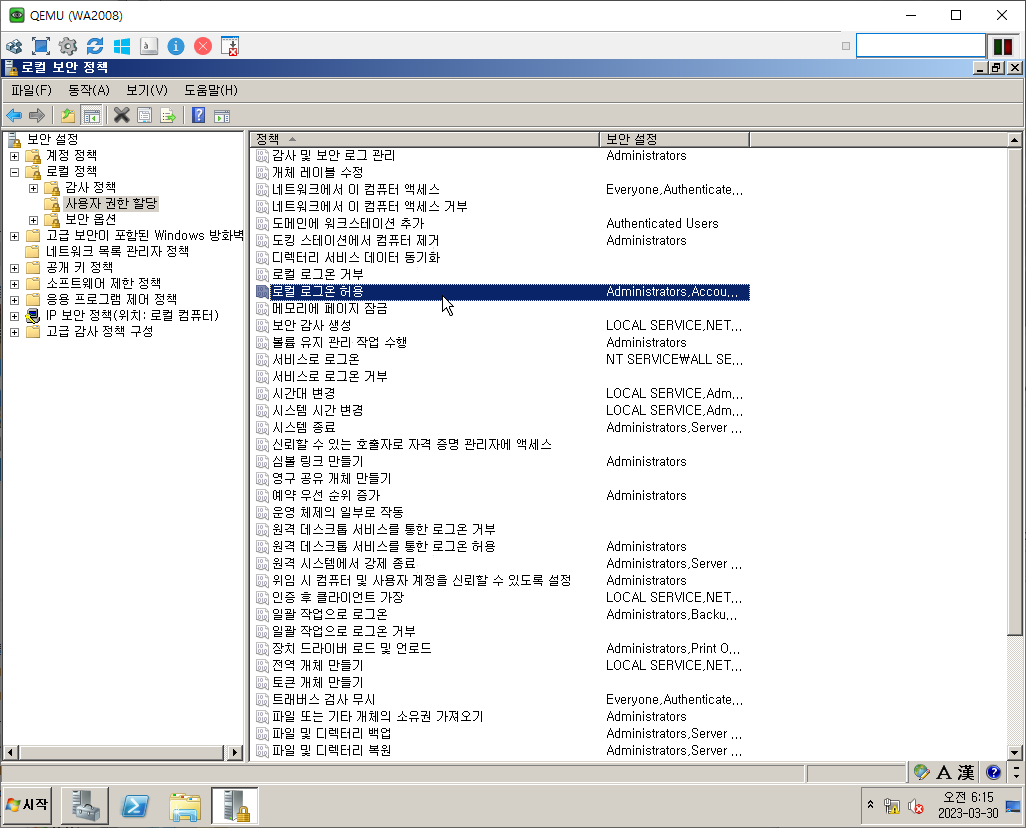Click the show desktop button in tray
Viewport: 1026px width, 828px height.
pyautogui.click(x=1013, y=806)
